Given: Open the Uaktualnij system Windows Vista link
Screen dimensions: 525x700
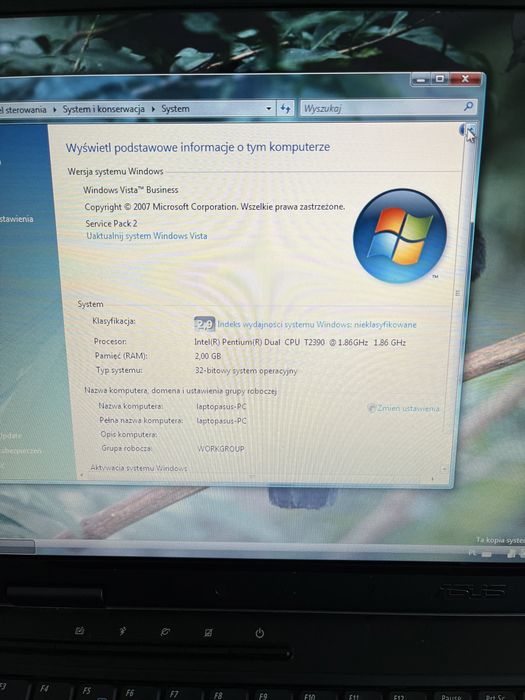Looking at the screenshot, I should (x=147, y=236).
